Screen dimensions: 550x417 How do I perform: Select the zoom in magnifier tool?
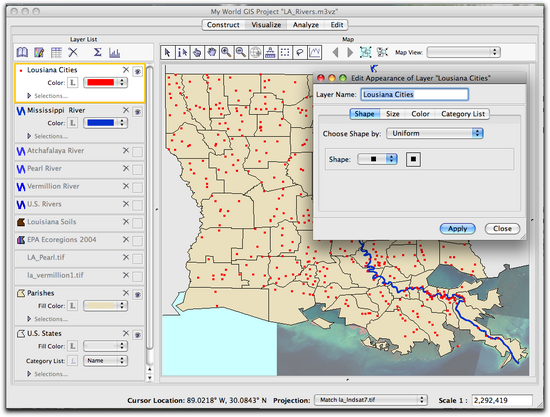(226, 53)
